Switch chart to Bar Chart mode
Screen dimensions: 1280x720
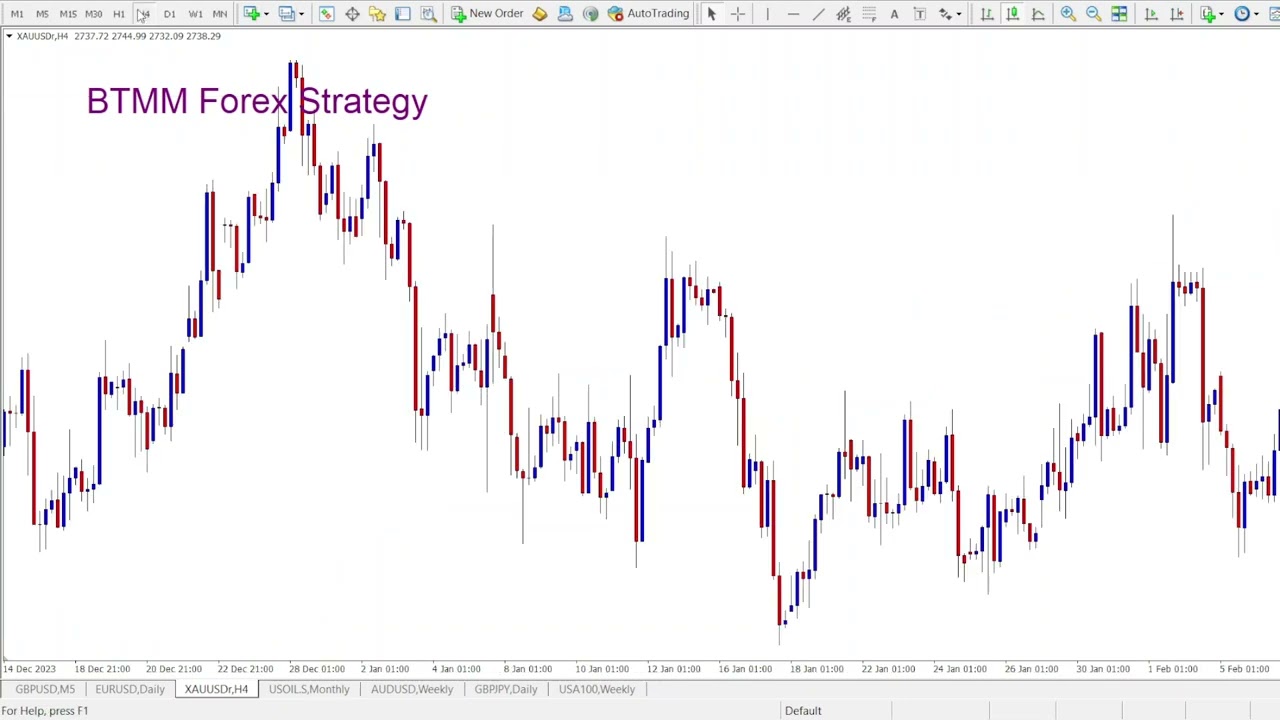point(987,14)
